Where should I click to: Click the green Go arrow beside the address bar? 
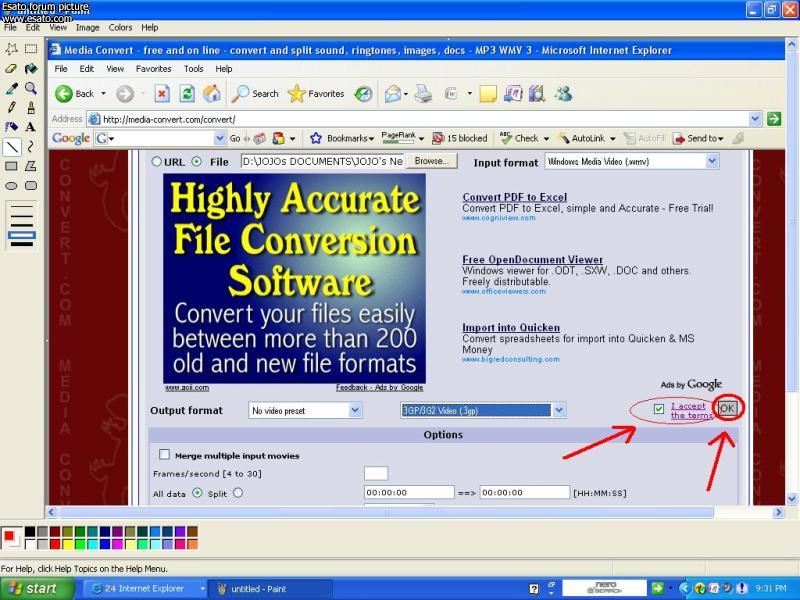click(774, 119)
